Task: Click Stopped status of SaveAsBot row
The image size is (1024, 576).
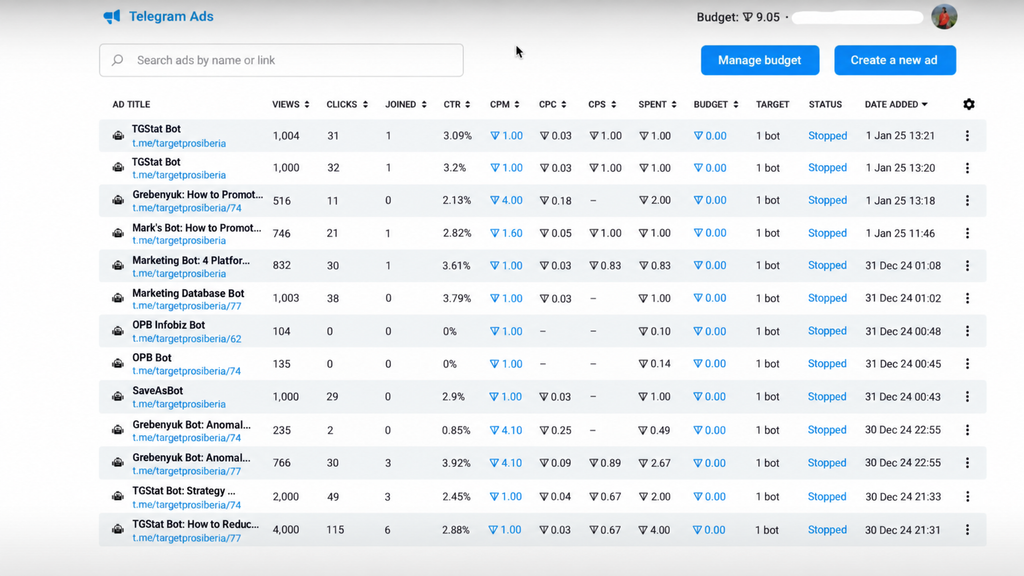Action: coord(827,396)
